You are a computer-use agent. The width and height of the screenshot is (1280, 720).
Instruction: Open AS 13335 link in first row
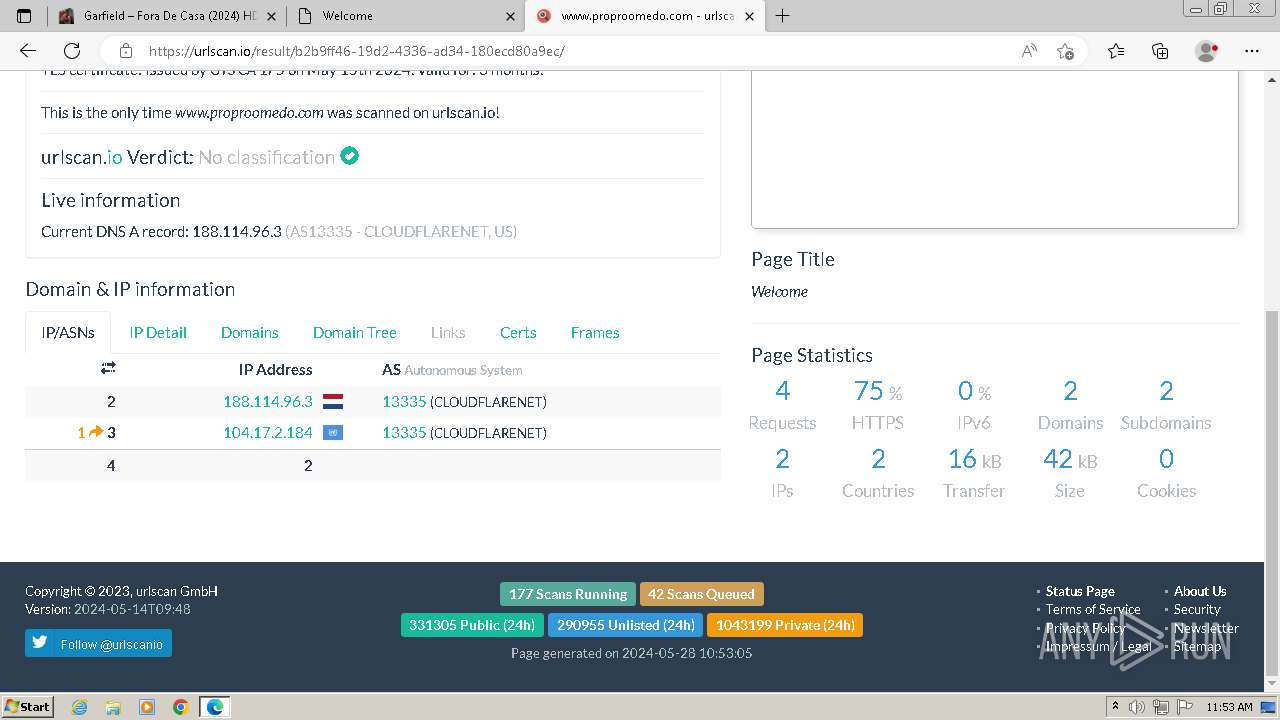click(404, 402)
